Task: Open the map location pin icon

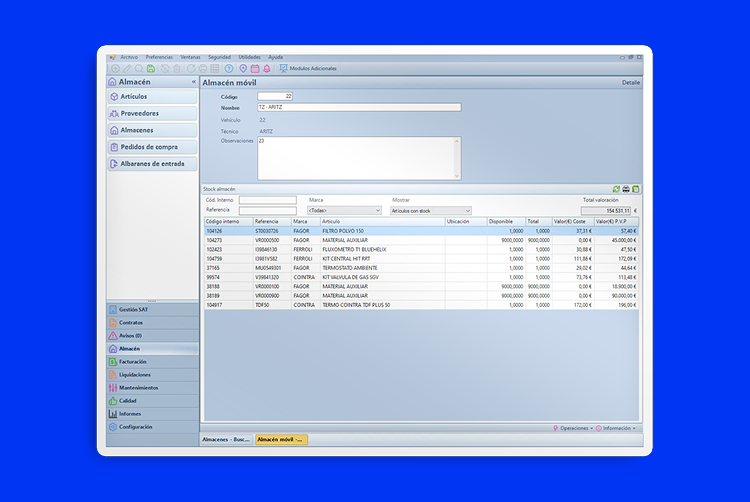Action: [x=243, y=68]
